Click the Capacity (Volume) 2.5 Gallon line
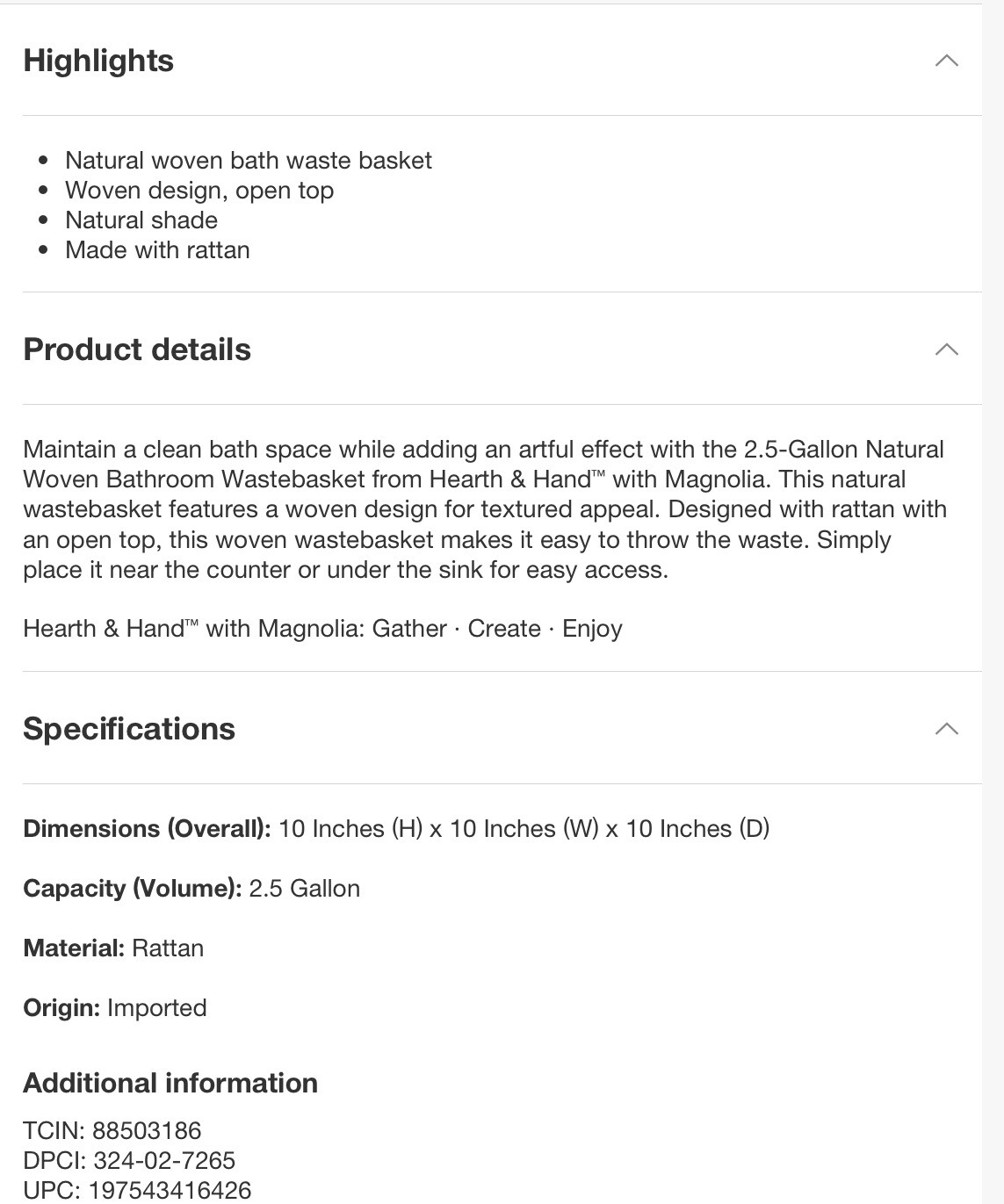This screenshot has height=1204, width=1004. click(191, 889)
